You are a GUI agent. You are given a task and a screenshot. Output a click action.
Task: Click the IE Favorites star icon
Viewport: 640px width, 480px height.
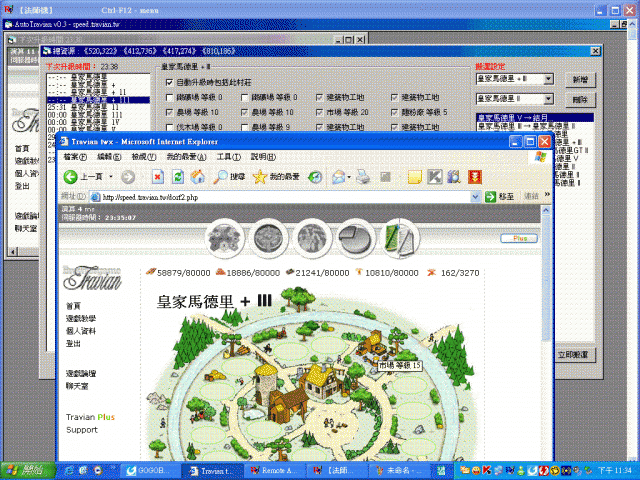[x=260, y=177]
